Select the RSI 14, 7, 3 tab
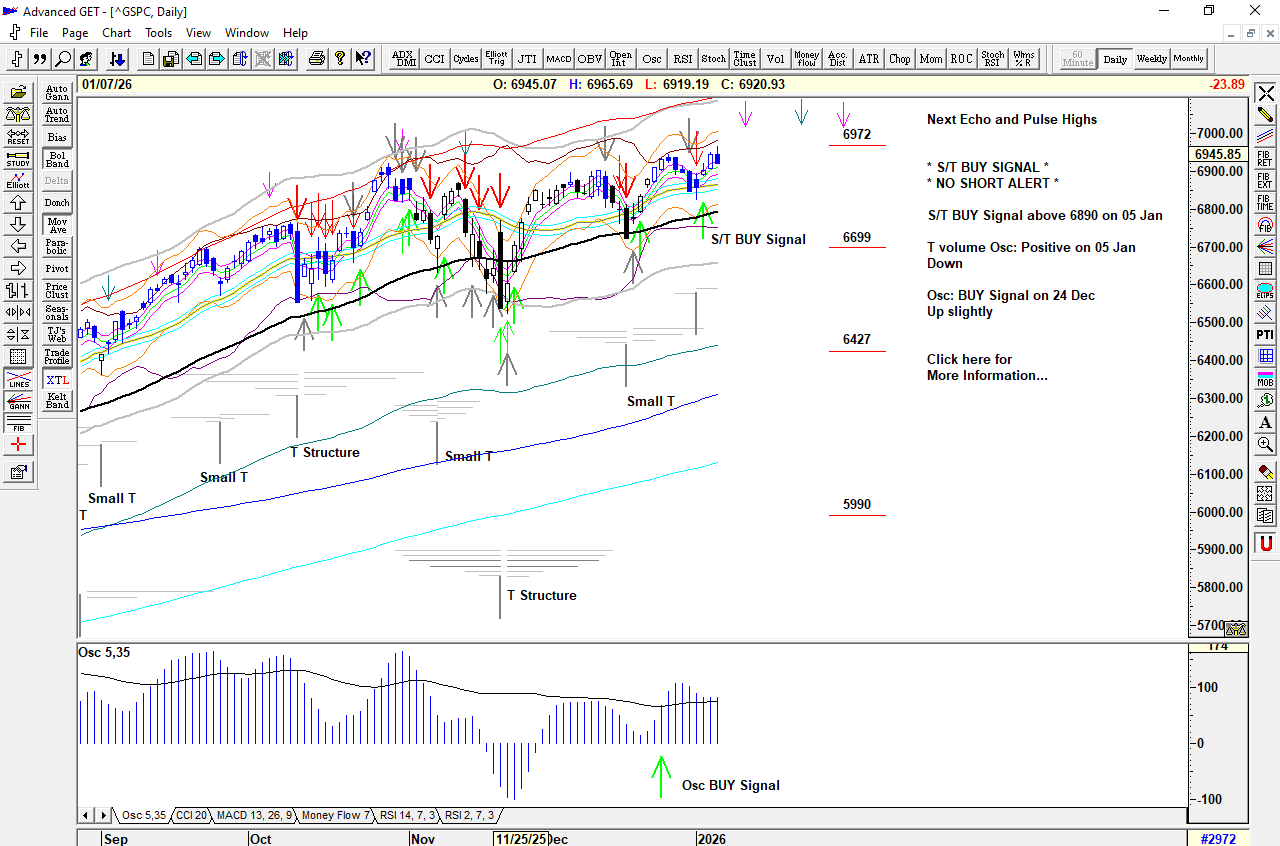The width and height of the screenshot is (1280, 846). coord(407,816)
